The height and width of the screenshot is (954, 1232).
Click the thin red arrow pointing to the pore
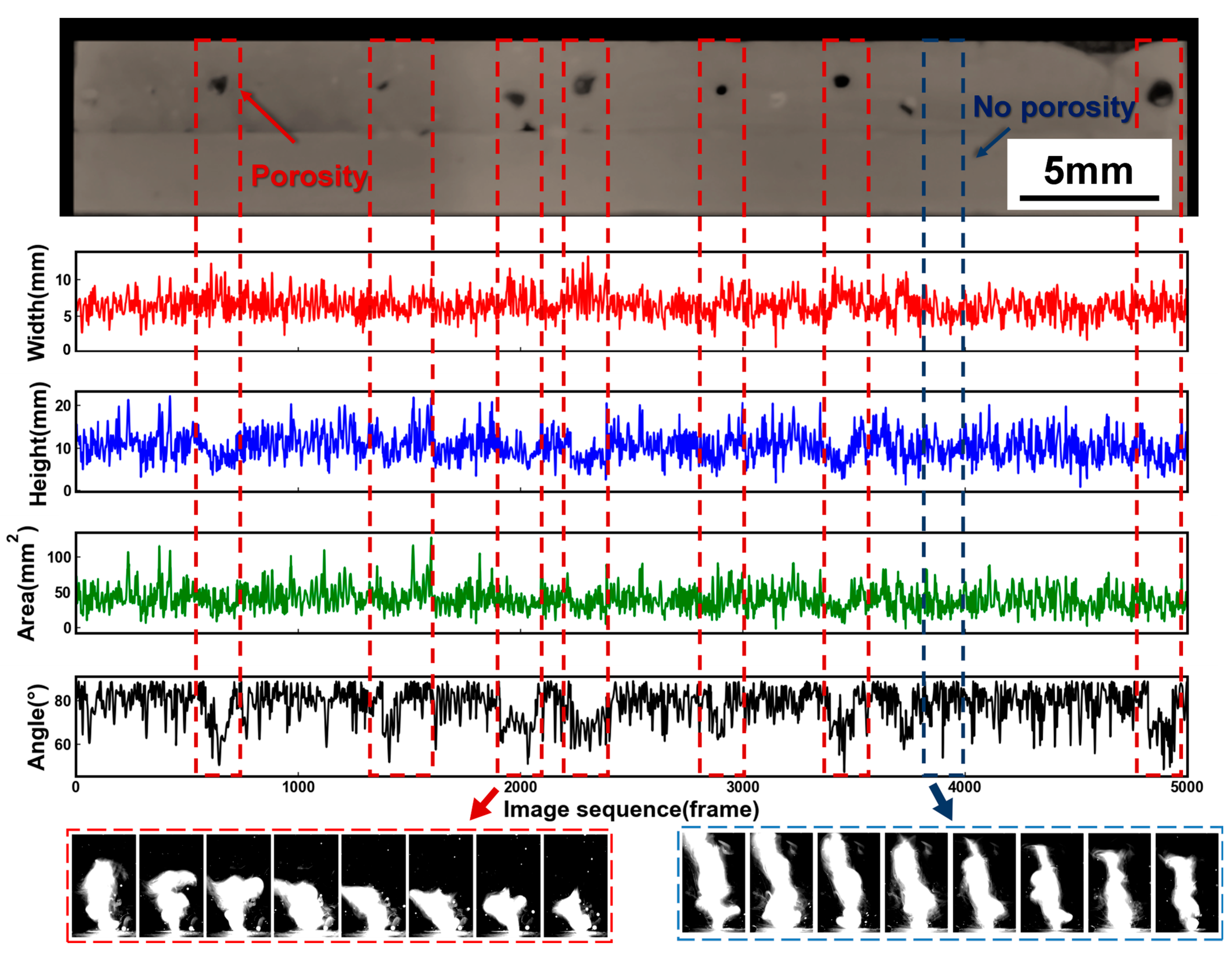(268, 116)
